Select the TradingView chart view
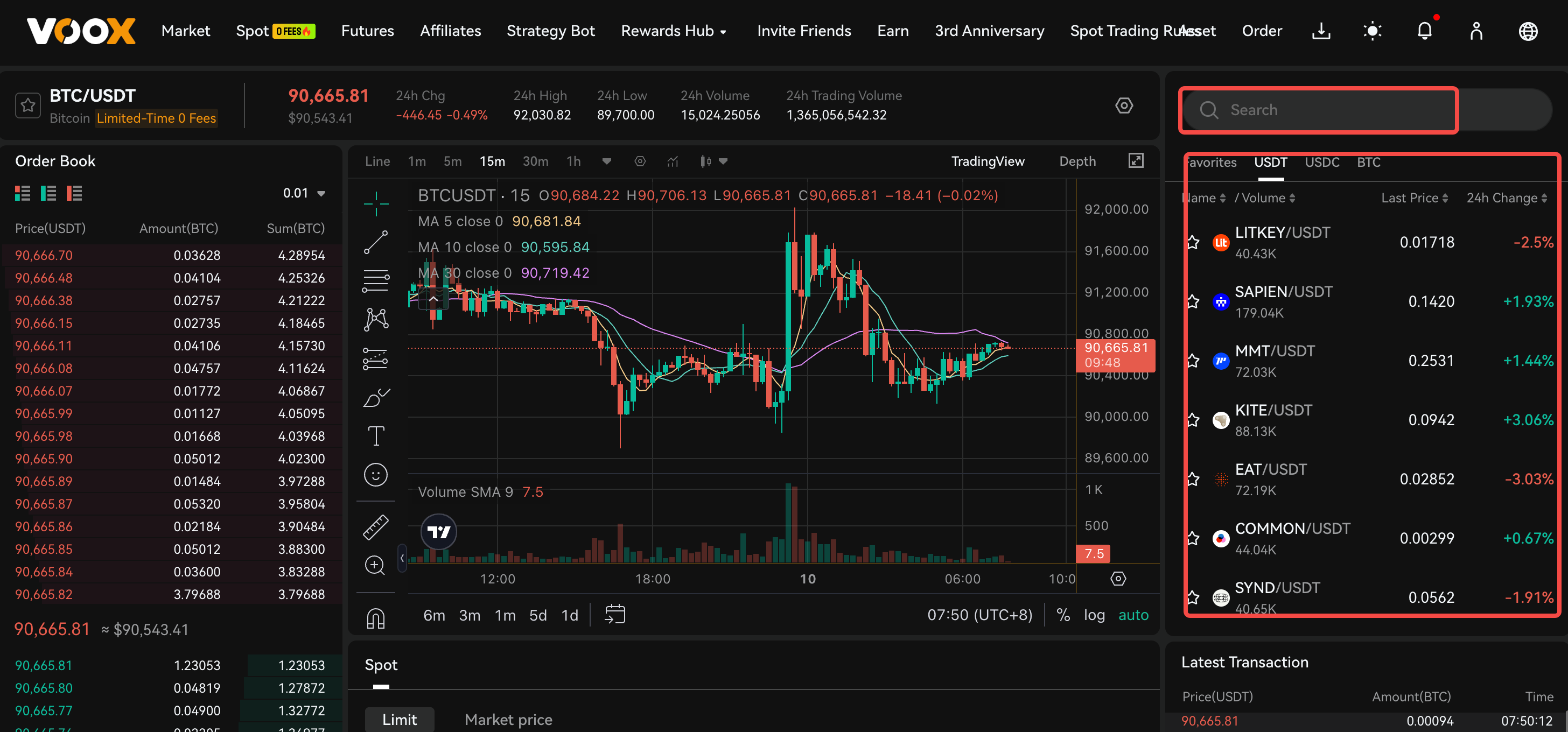 pos(988,161)
